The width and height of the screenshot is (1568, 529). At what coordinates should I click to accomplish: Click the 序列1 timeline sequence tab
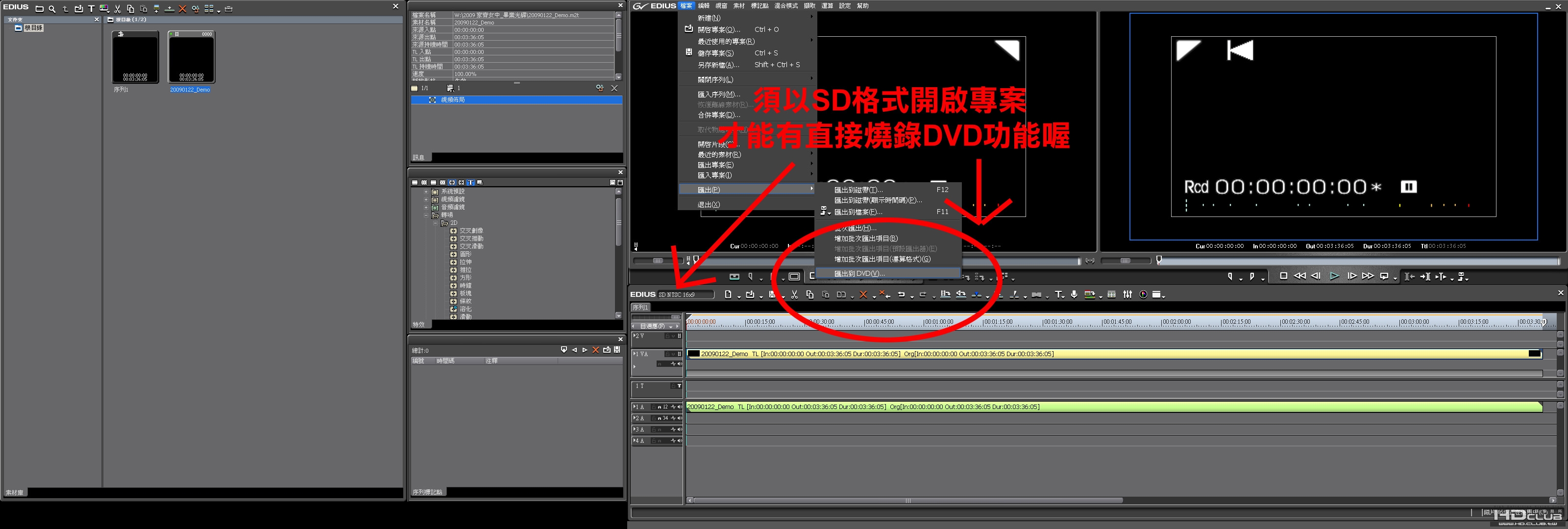(640, 308)
